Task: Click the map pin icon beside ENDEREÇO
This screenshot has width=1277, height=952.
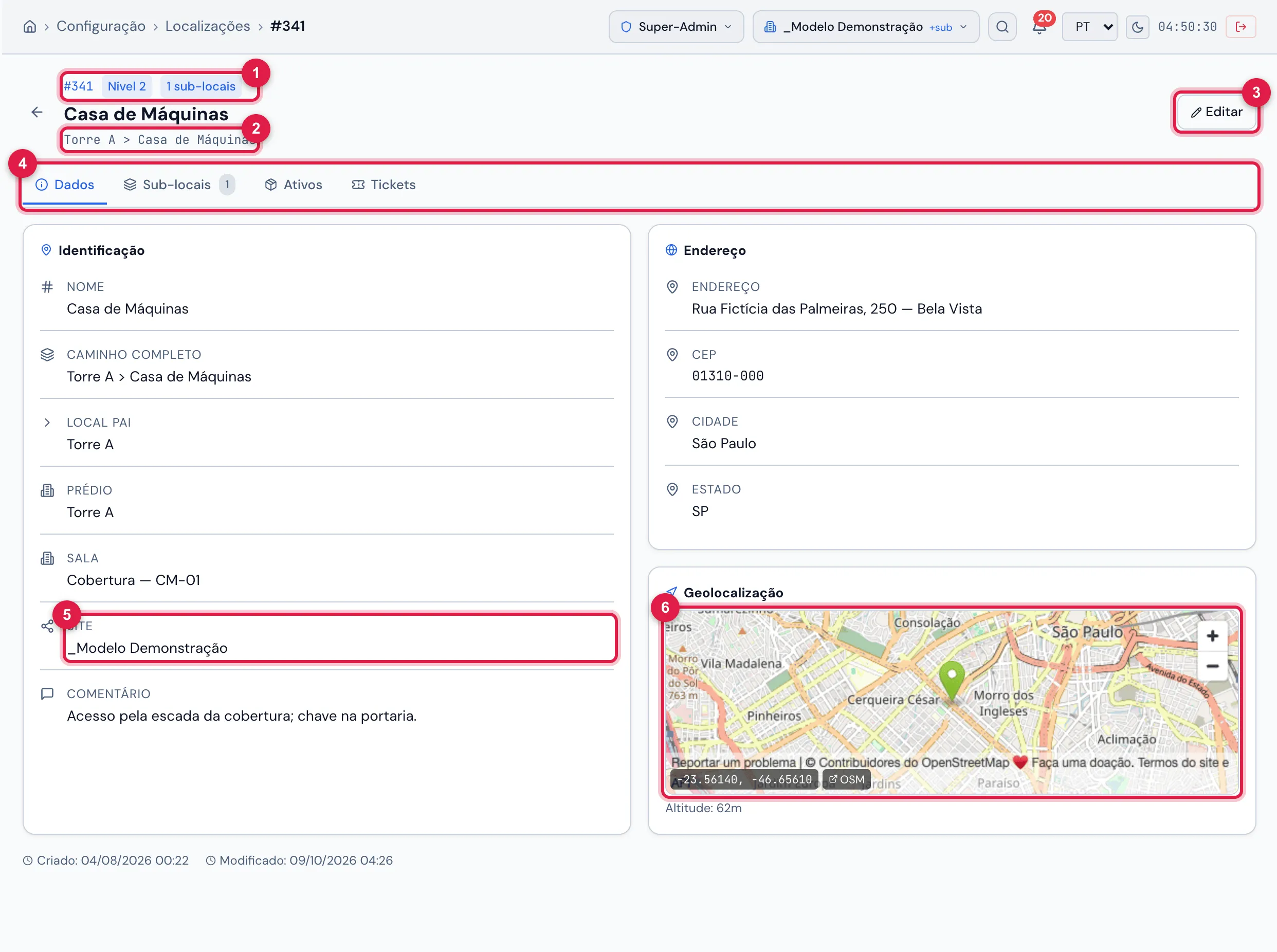Action: point(672,287)
